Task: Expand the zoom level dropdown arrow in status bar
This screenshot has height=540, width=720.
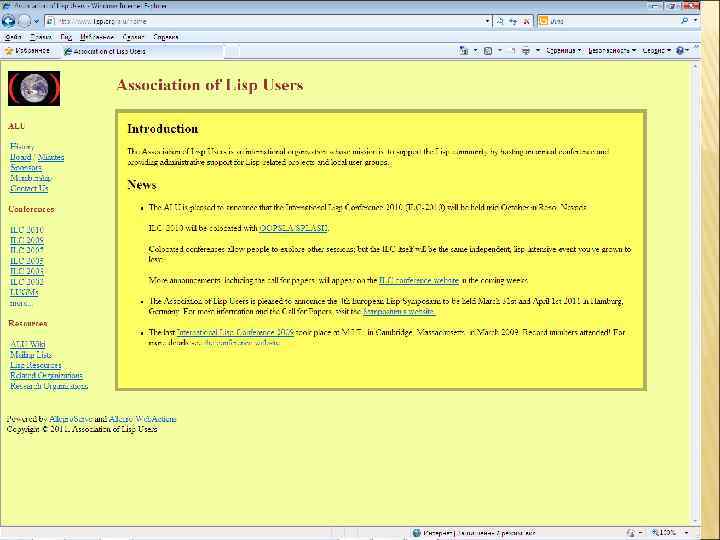Action: pyautogui.click(x=686, y=533)
